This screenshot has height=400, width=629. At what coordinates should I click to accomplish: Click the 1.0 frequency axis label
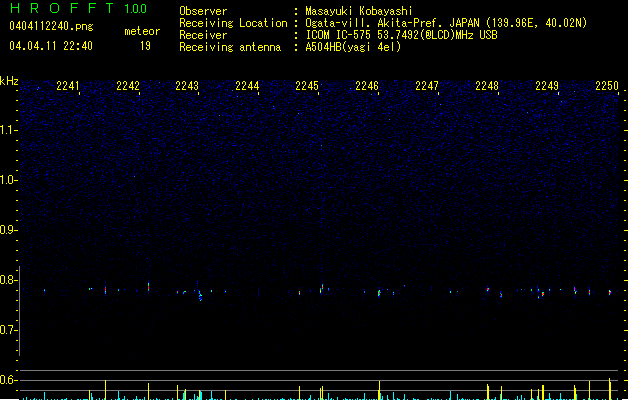(x=7, y=180)
